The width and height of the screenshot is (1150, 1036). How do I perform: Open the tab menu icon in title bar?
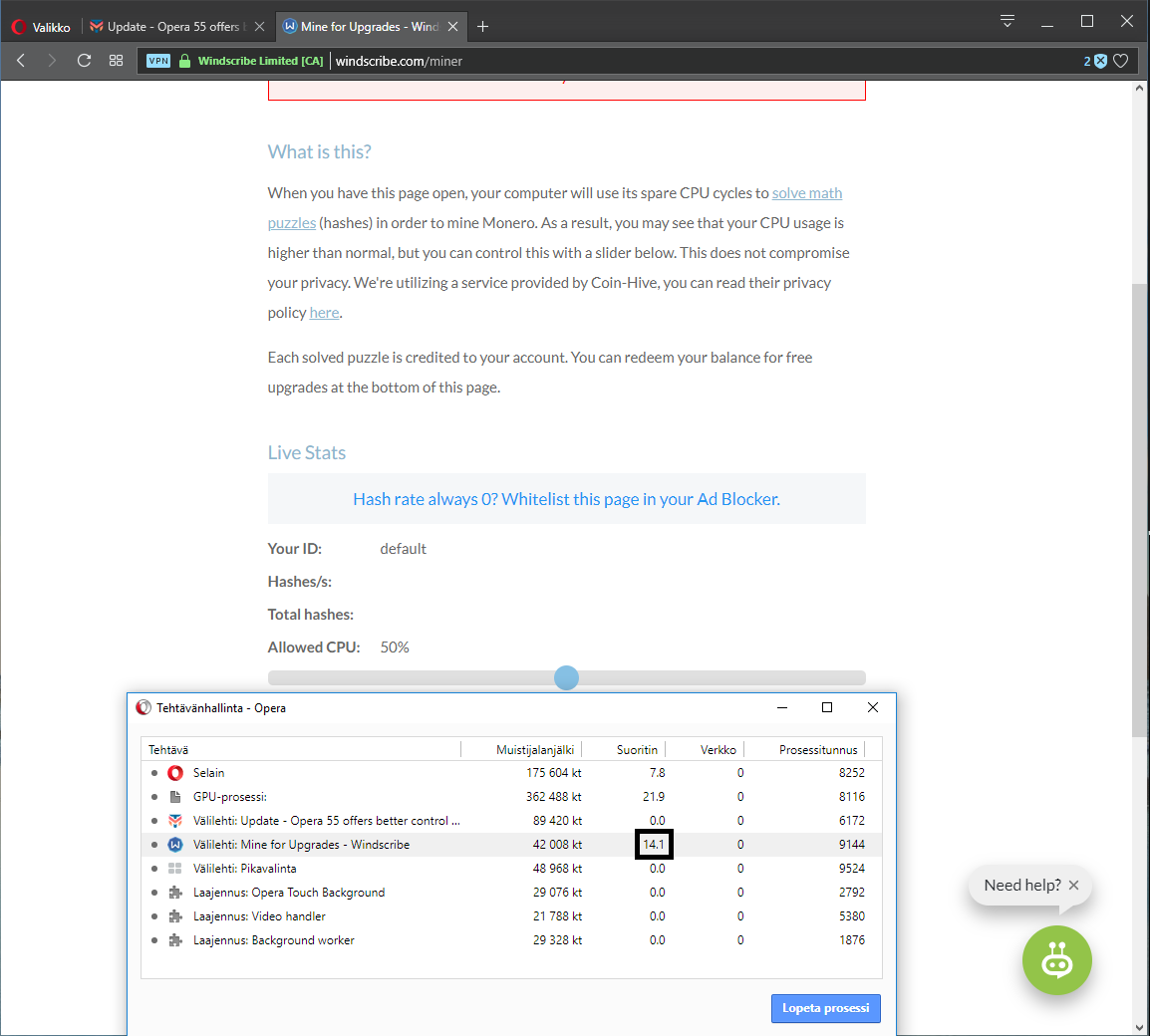pyautogui.click(x=1006, y=21)
